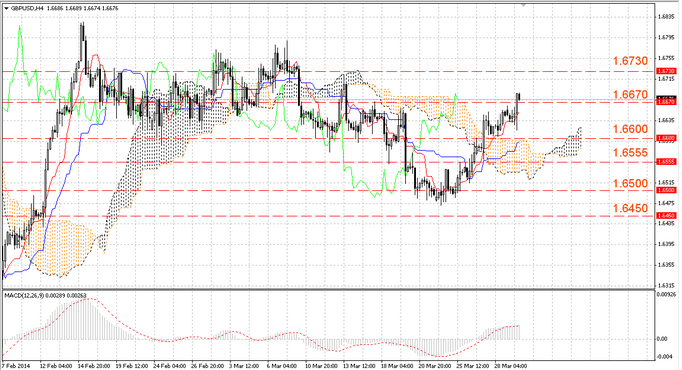Viewport: 682px width, 370px height.
Task: Select the orange 1.6730 level label
Action: [x=630, y=61]
